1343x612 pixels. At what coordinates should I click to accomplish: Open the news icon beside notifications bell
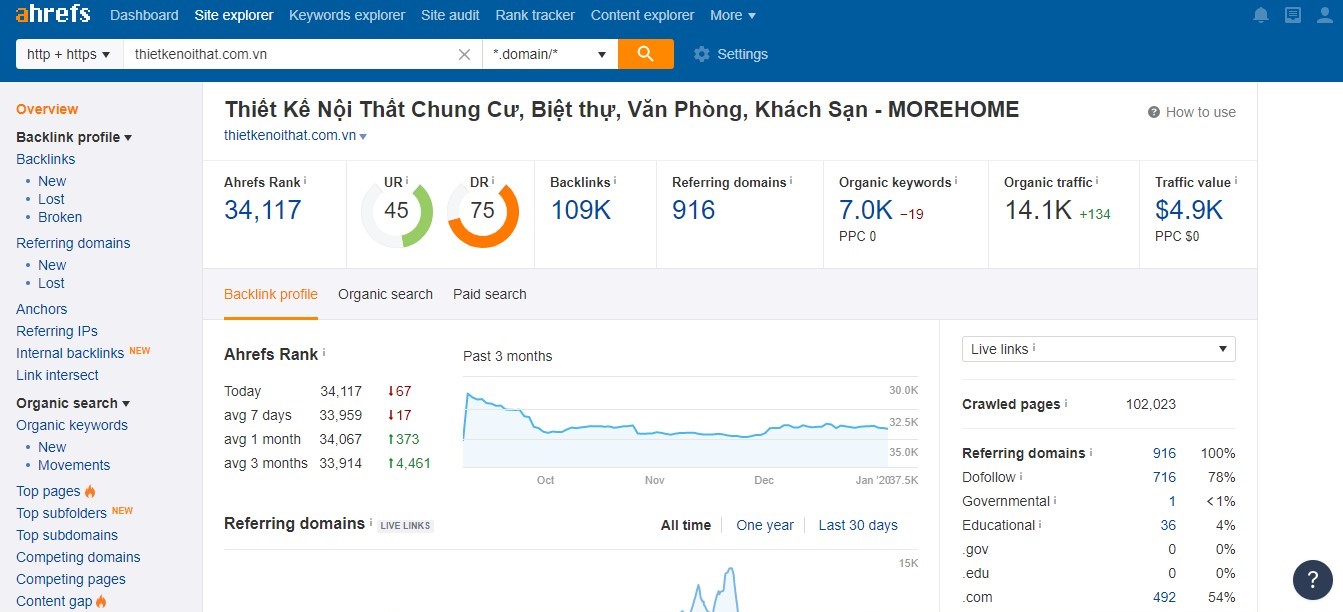[x=1293, y=15]
